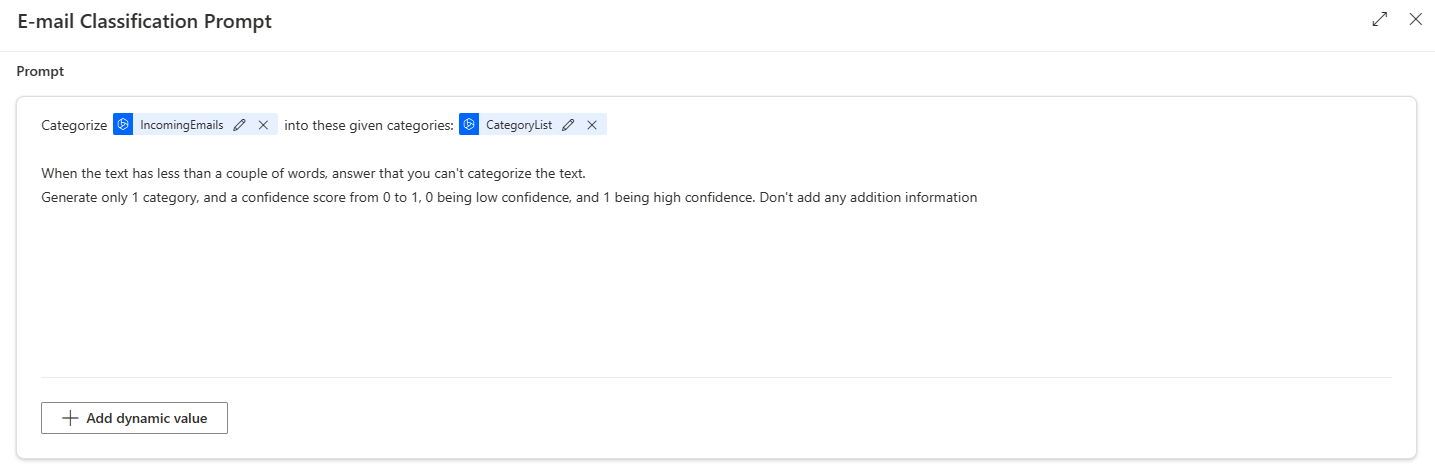Click the blue icon beside IncomingEmails
This screenshot has width=1435, height=470.
click(123, 125)
